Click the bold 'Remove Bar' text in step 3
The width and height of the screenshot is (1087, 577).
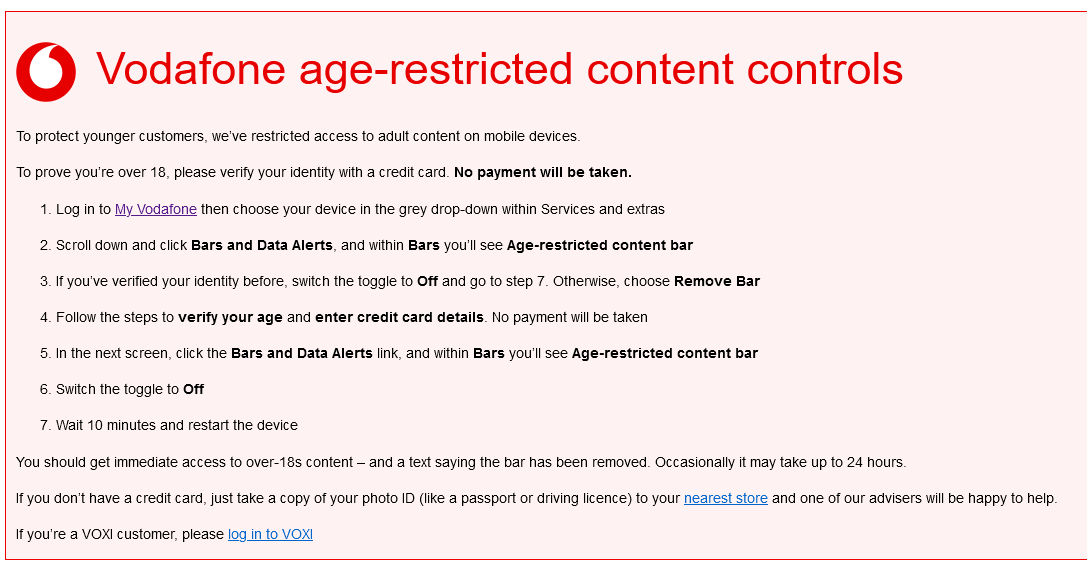click(x=717, y=282)
